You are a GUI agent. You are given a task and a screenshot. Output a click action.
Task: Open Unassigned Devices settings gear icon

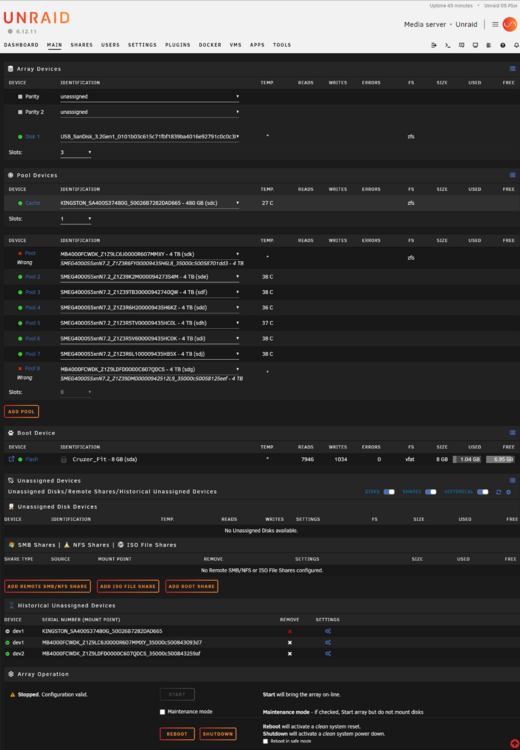point(509,492)
